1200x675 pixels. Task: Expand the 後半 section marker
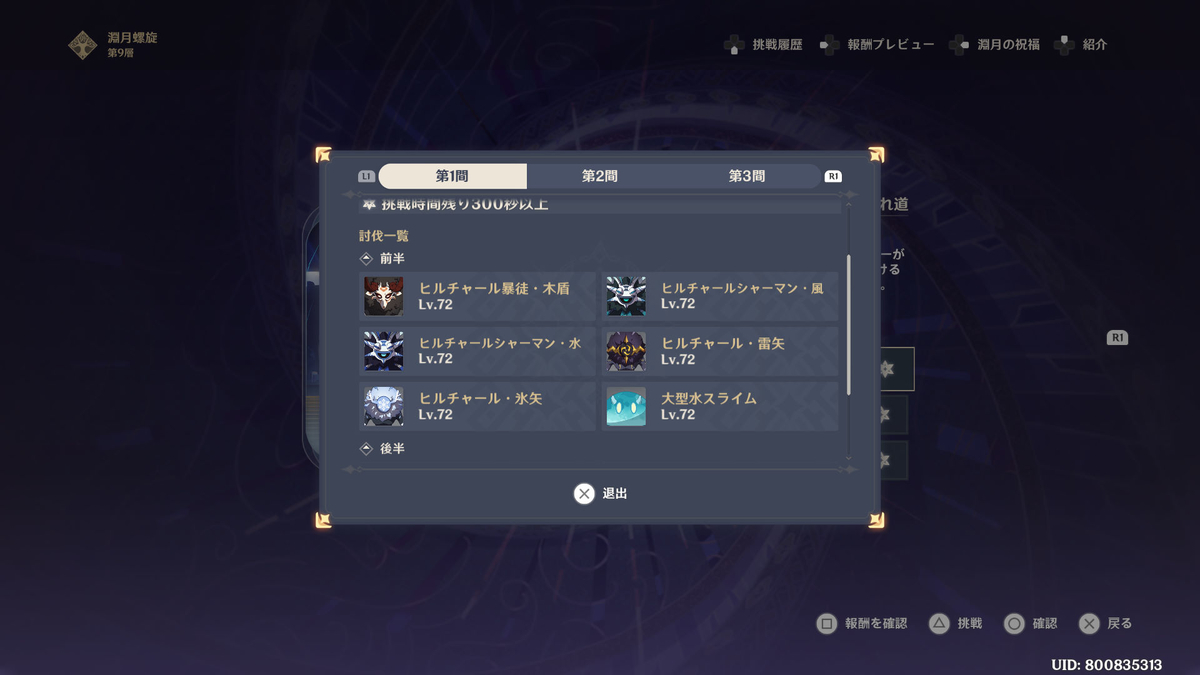(366, 449)
